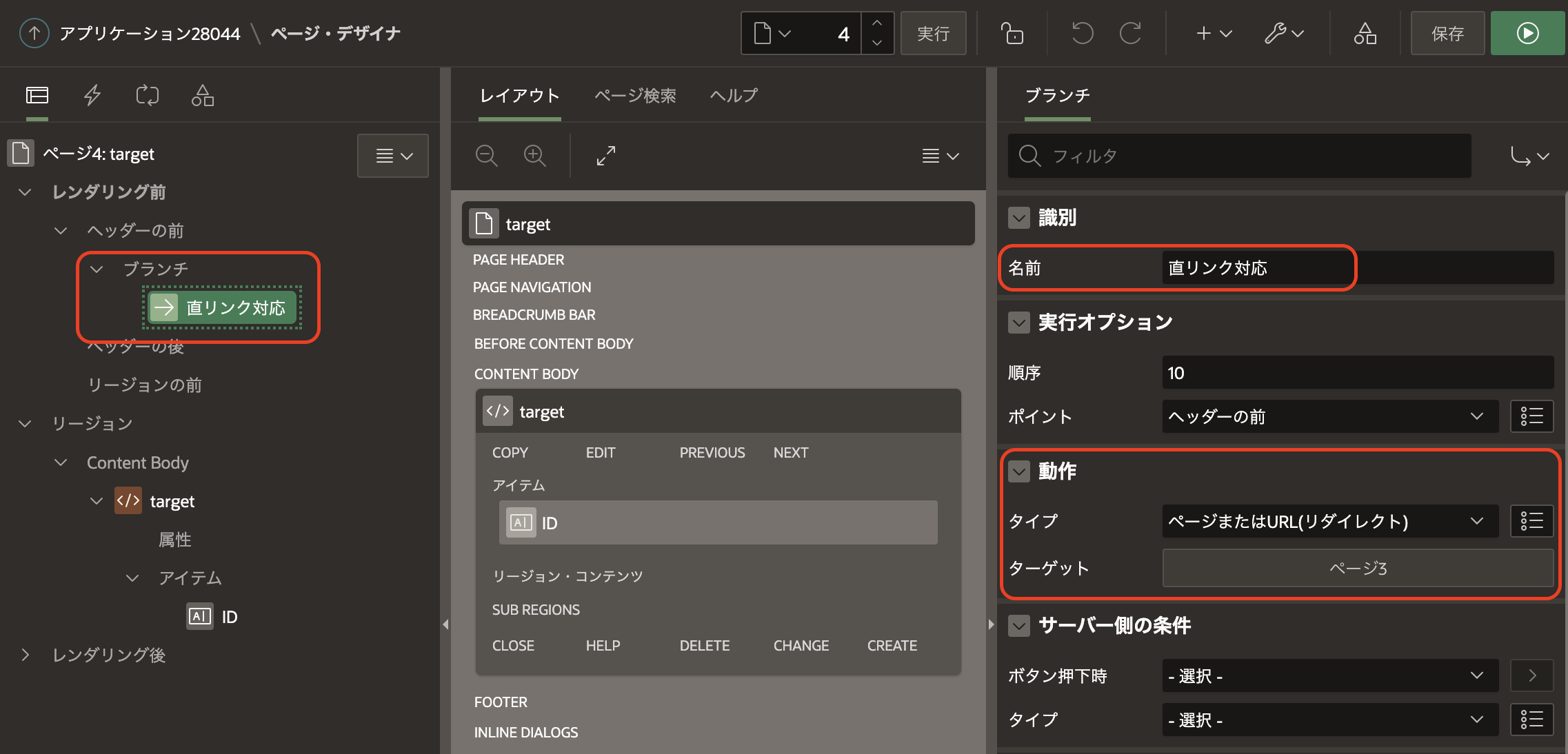This screenshot has height=754, width=1568.
Task: Click the ターゲット ページ3 button
Action: coord(1358,568)
